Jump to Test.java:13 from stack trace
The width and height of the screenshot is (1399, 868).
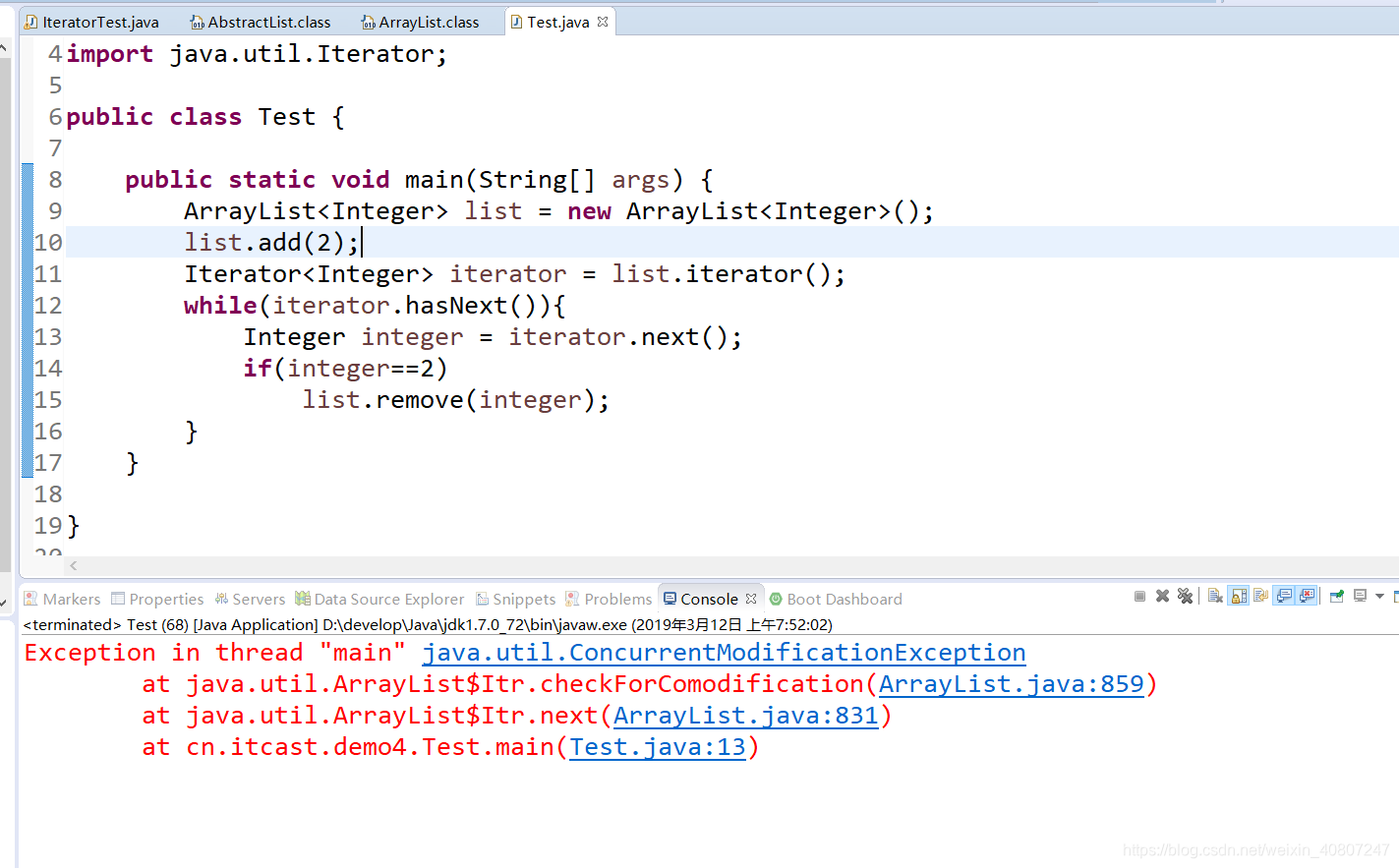pyautogui.click(x=658, y=747)
